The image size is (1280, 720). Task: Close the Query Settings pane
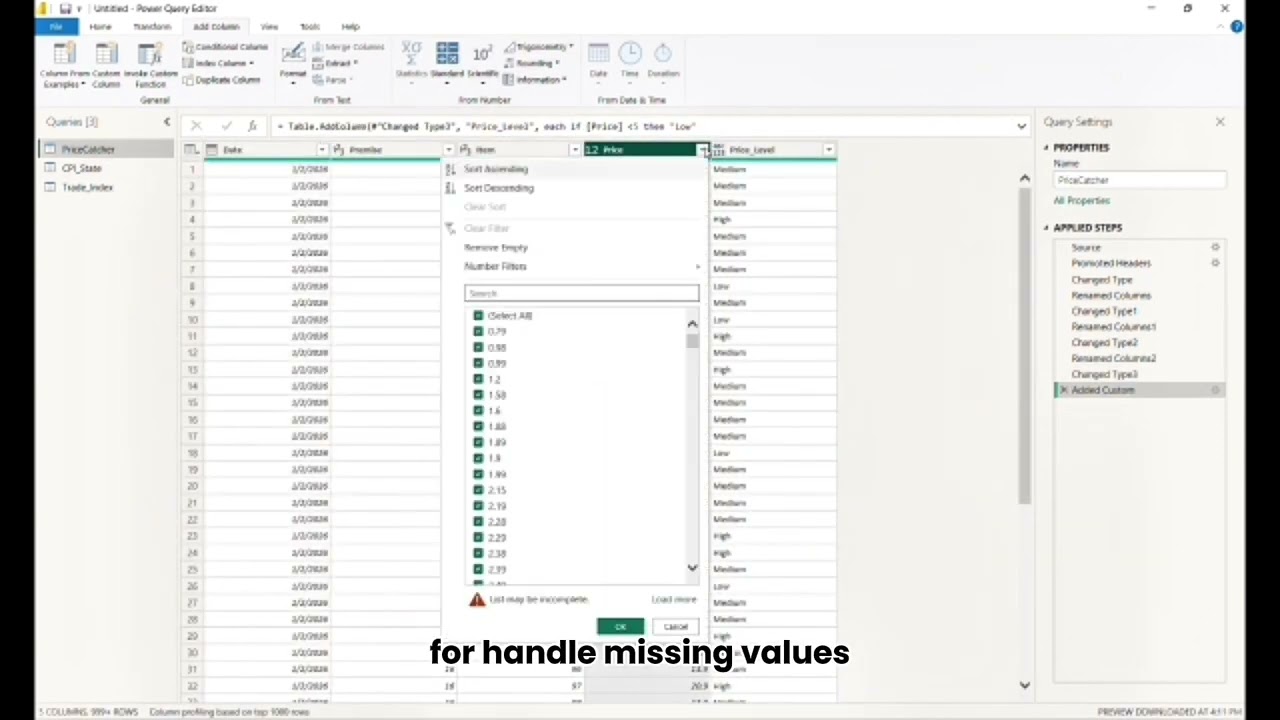tap(1220, 122)
